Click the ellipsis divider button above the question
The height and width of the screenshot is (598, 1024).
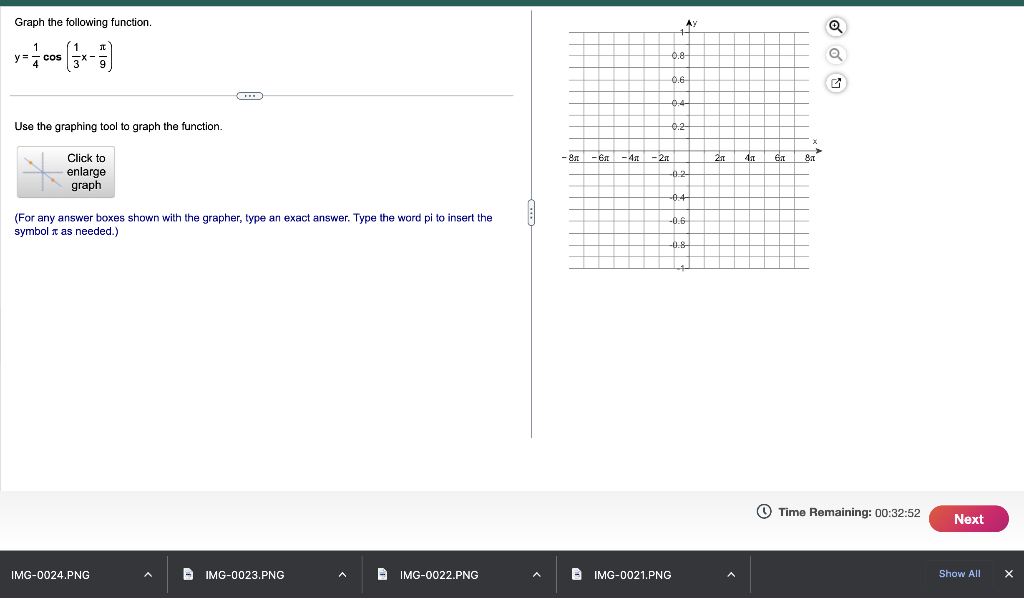249,95
